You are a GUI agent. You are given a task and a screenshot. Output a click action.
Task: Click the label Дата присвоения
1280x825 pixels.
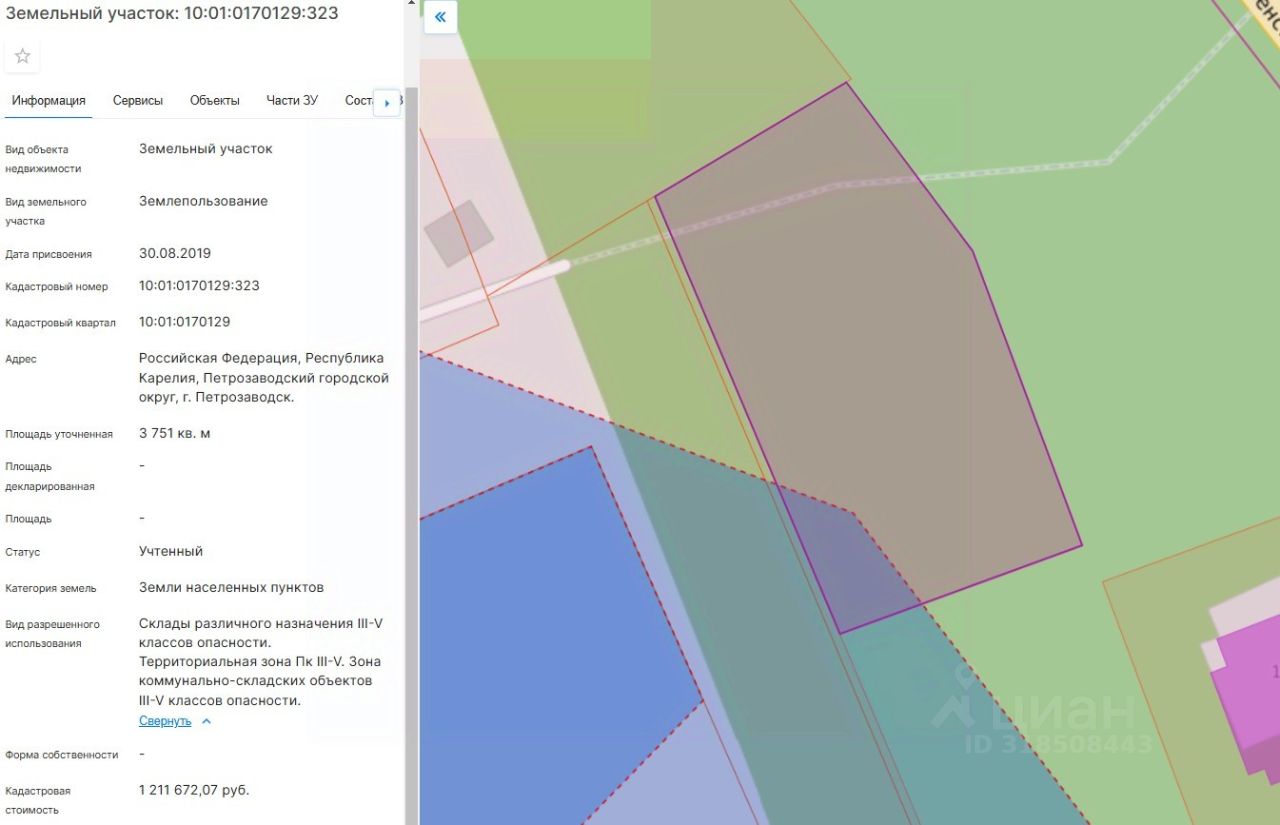(x=48, y=255)
